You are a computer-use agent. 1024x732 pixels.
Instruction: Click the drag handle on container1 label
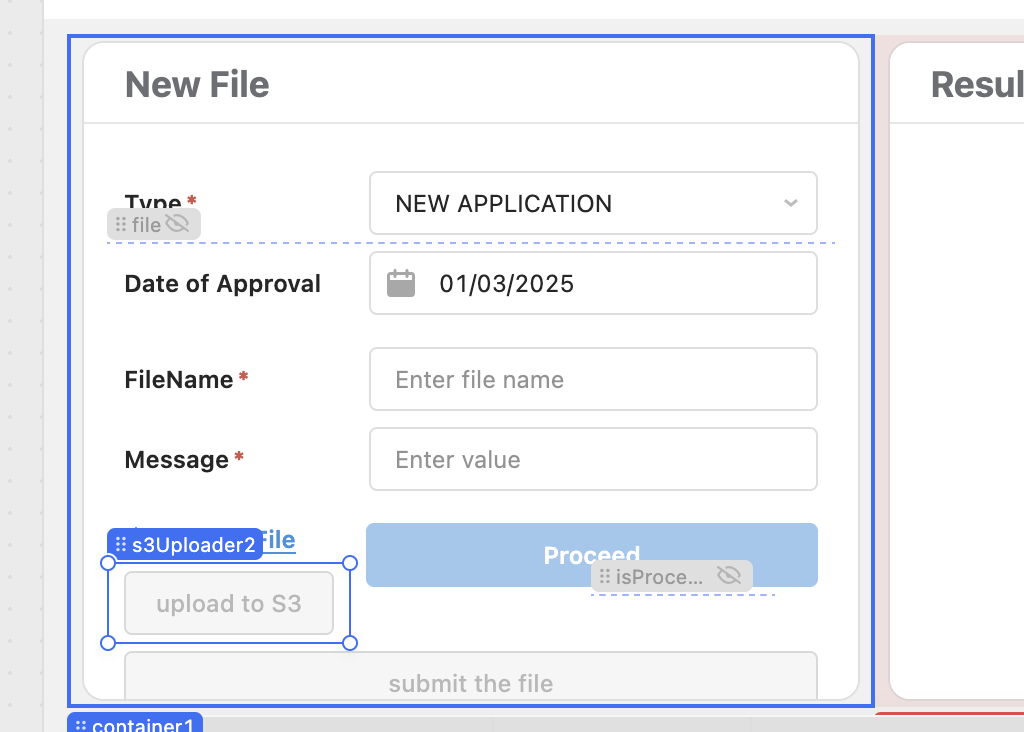pos(81,725)
